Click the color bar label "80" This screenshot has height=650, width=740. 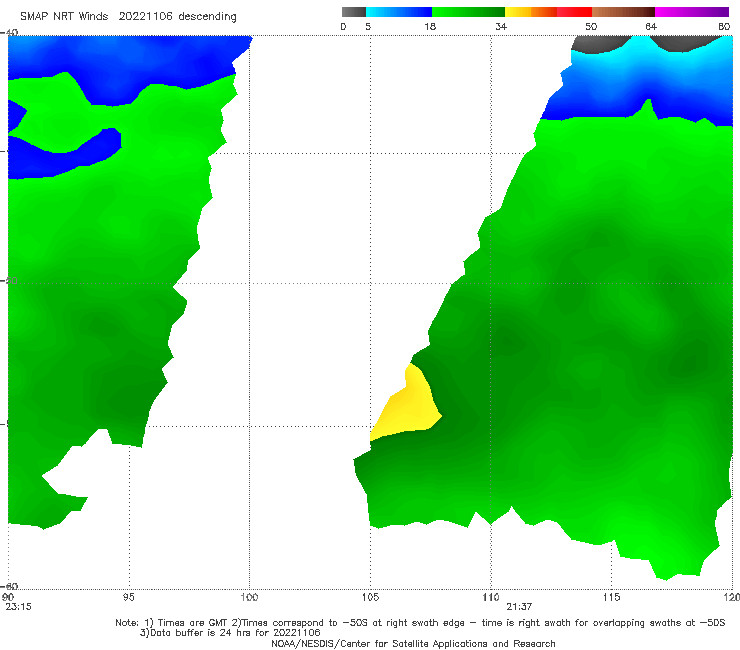pos(724,27)
